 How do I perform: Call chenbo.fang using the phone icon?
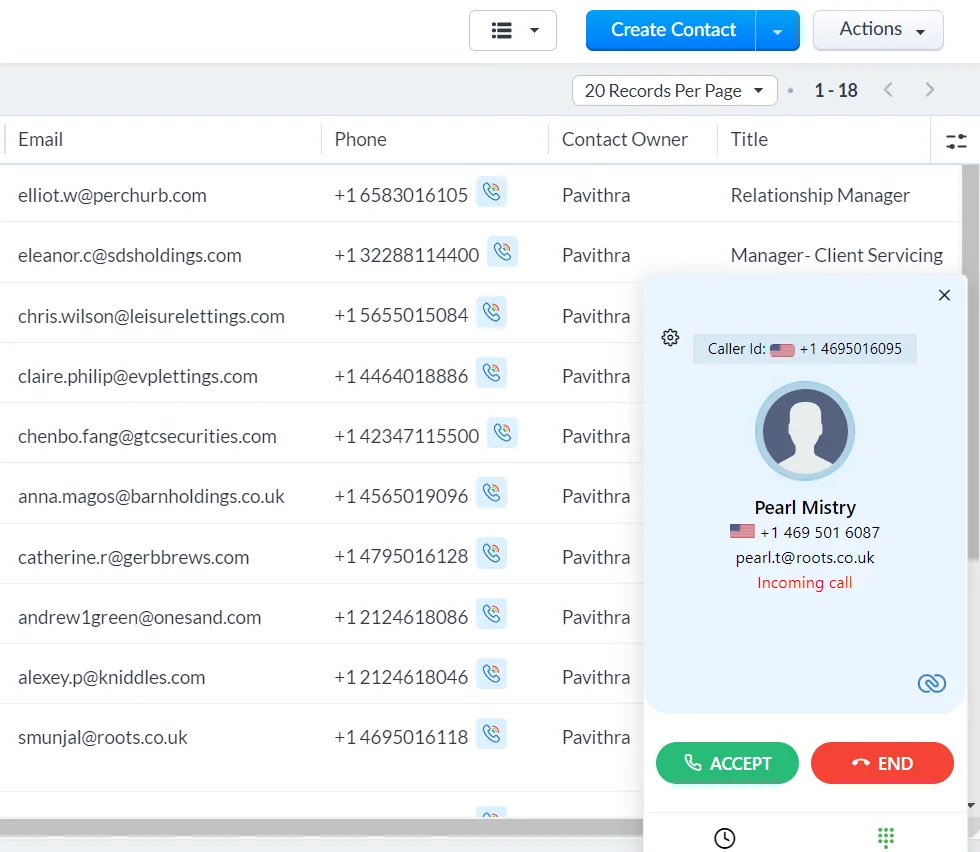(502, 433)
